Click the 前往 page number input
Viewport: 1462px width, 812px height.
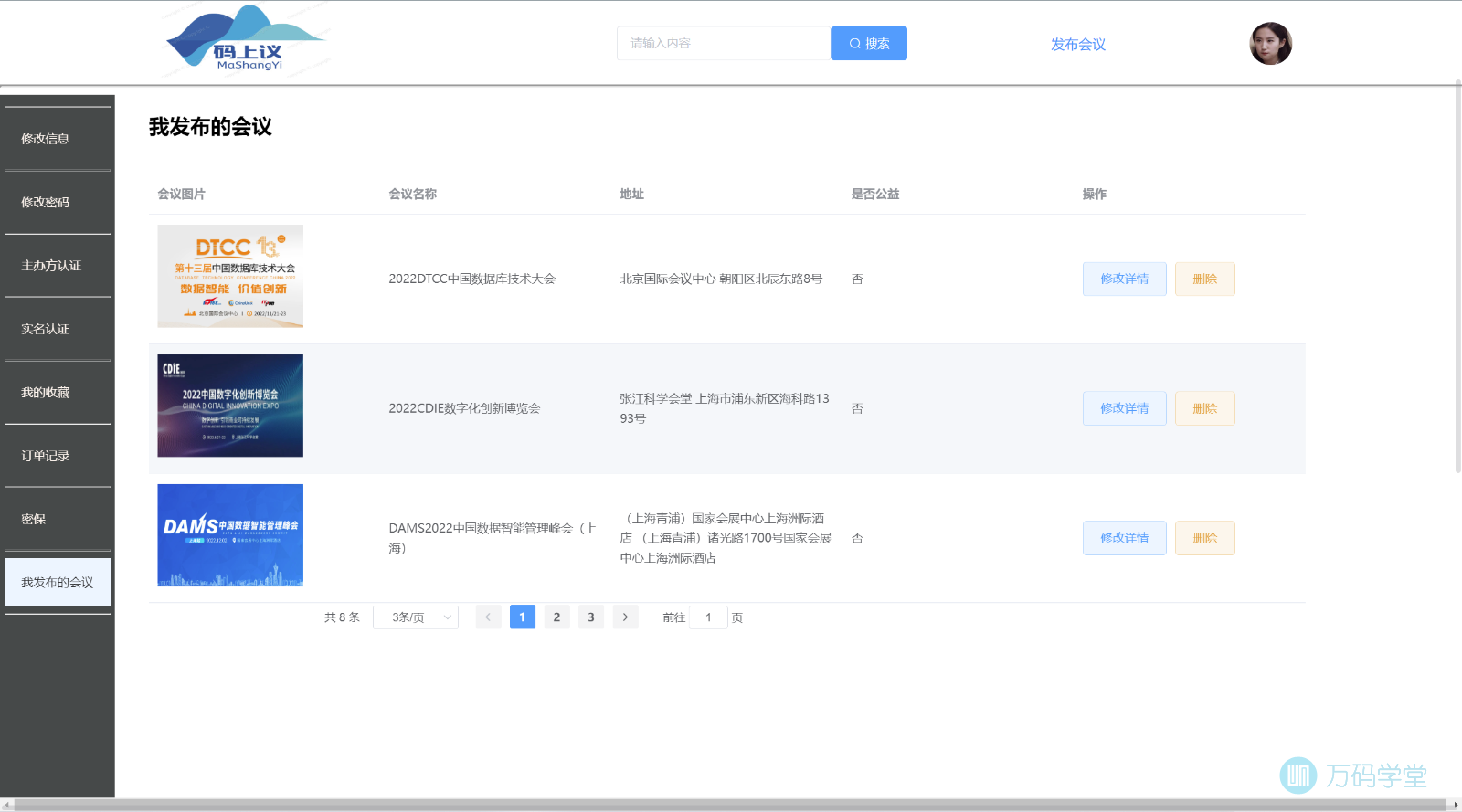tap(708, 617)
